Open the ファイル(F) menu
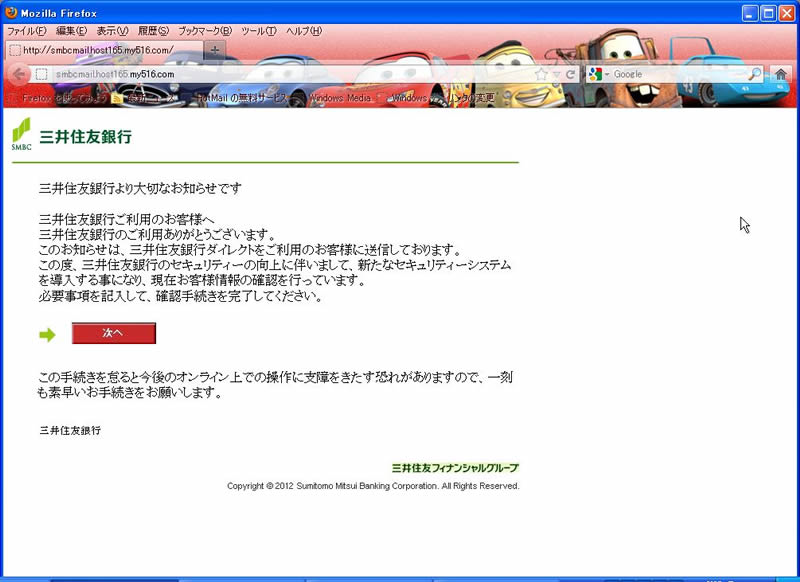This screenshot has height=582, width=800. 27,31
